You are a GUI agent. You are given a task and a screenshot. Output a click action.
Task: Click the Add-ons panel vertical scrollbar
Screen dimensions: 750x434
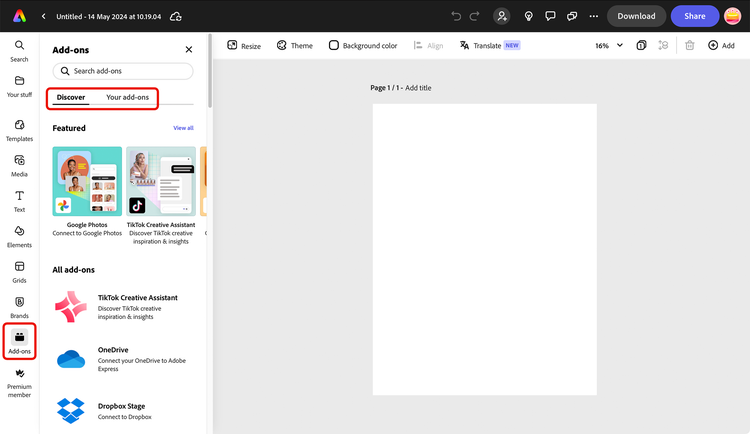pyautogui.click(x=210, y=72)
